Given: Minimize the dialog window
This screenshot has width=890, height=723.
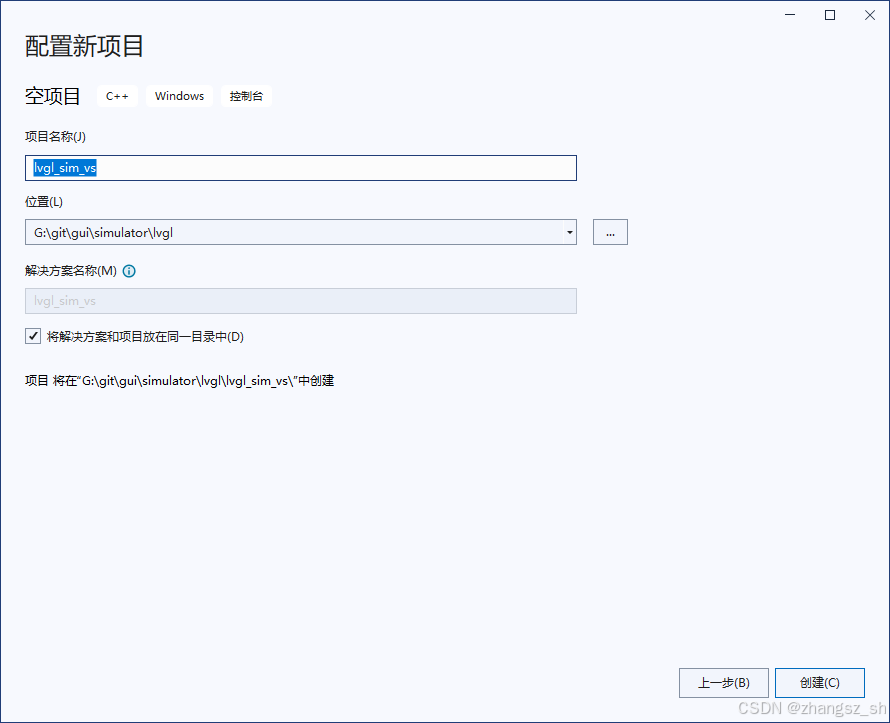Looking at the screenshot, I should click(x=790, y=15).
